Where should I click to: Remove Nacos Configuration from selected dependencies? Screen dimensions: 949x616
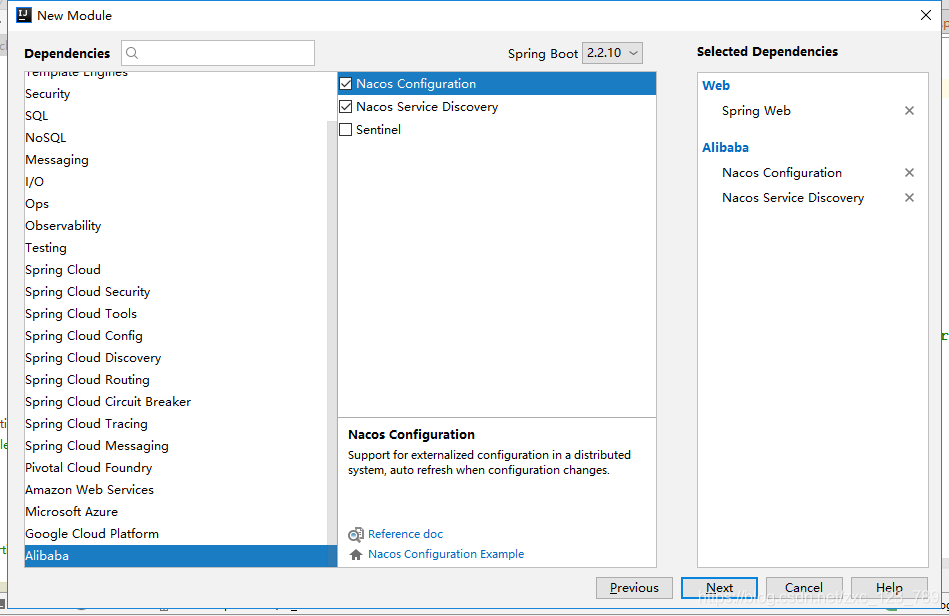[909, 172]
